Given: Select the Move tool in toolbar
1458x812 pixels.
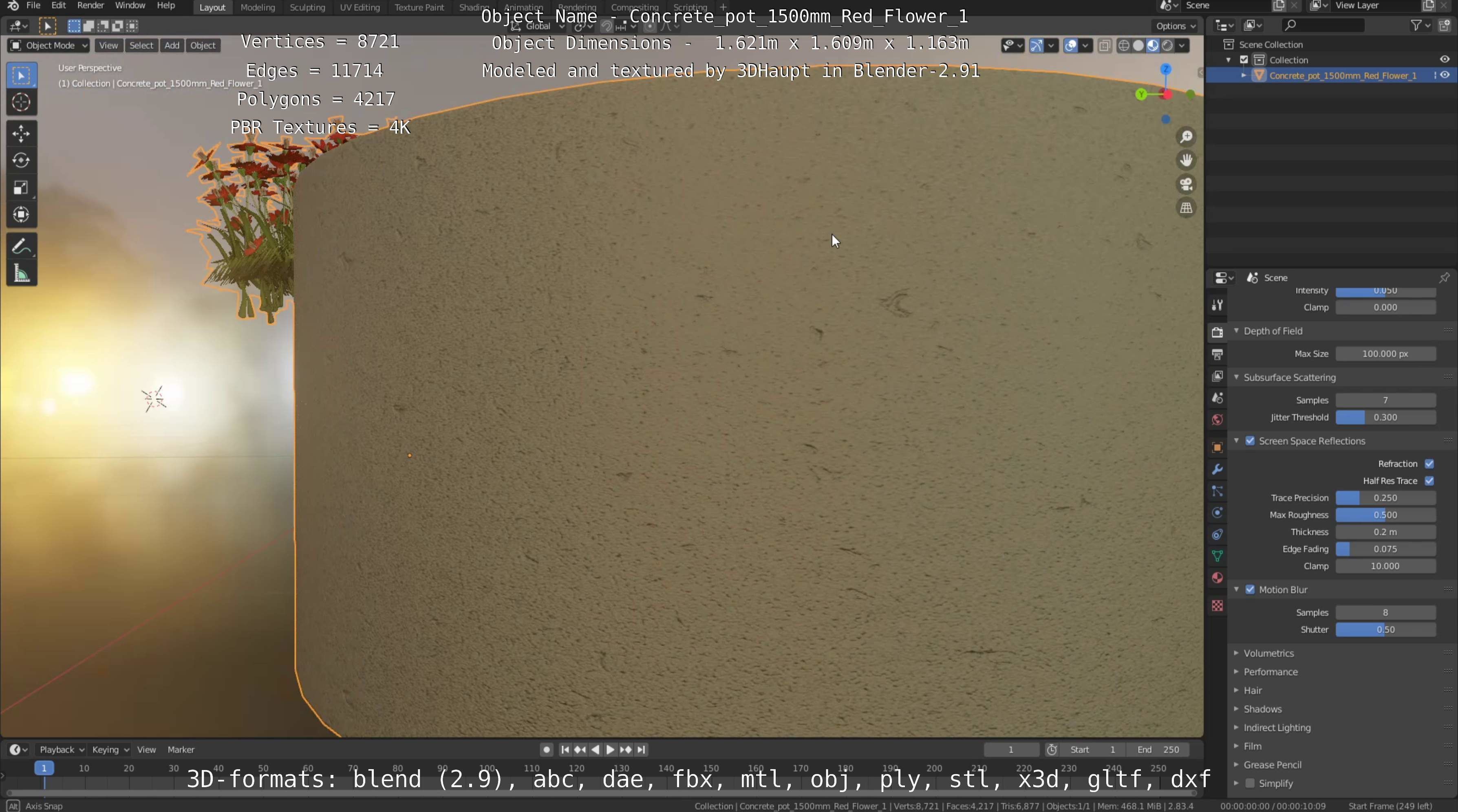Looking at the screenshot, I should [x=21, y=134].
